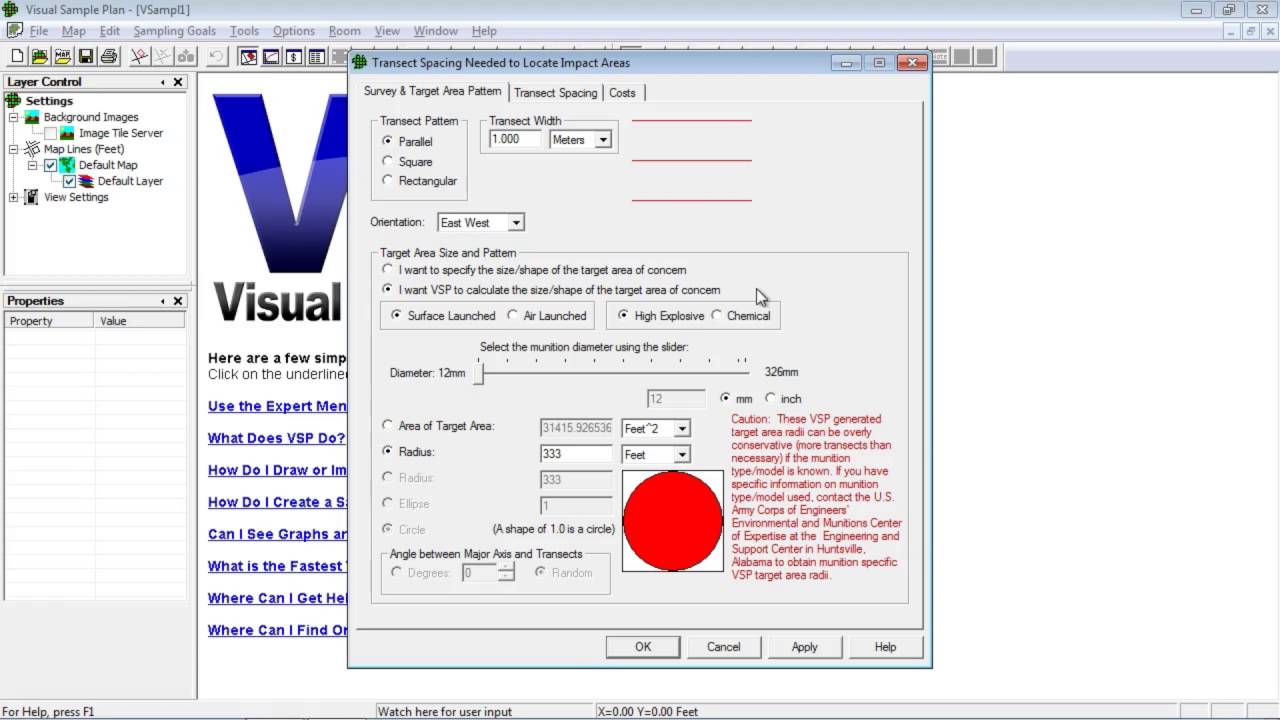Follow the 'Use the Expert Men...' link

coord(277,406)
